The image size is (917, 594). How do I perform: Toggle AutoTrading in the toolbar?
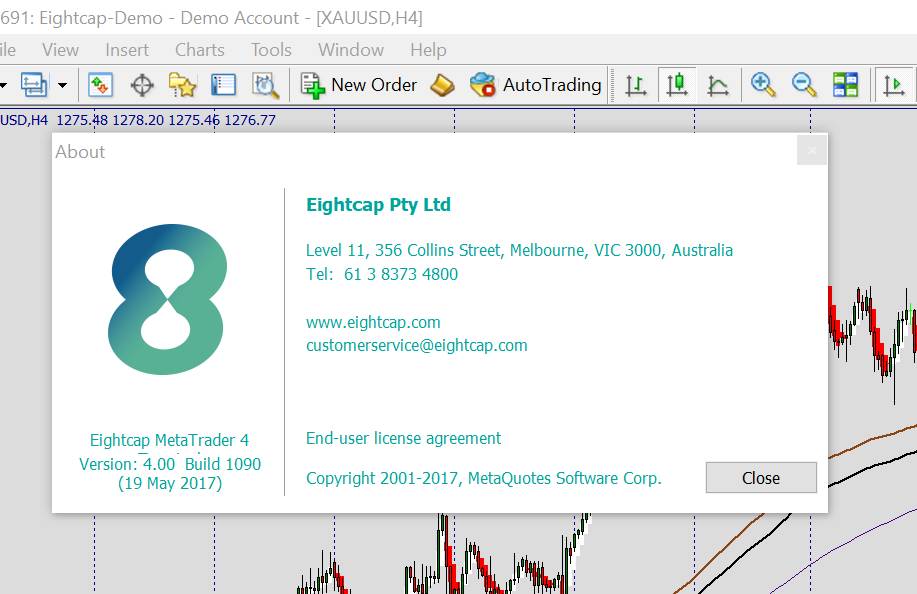(x=536, y=85)
